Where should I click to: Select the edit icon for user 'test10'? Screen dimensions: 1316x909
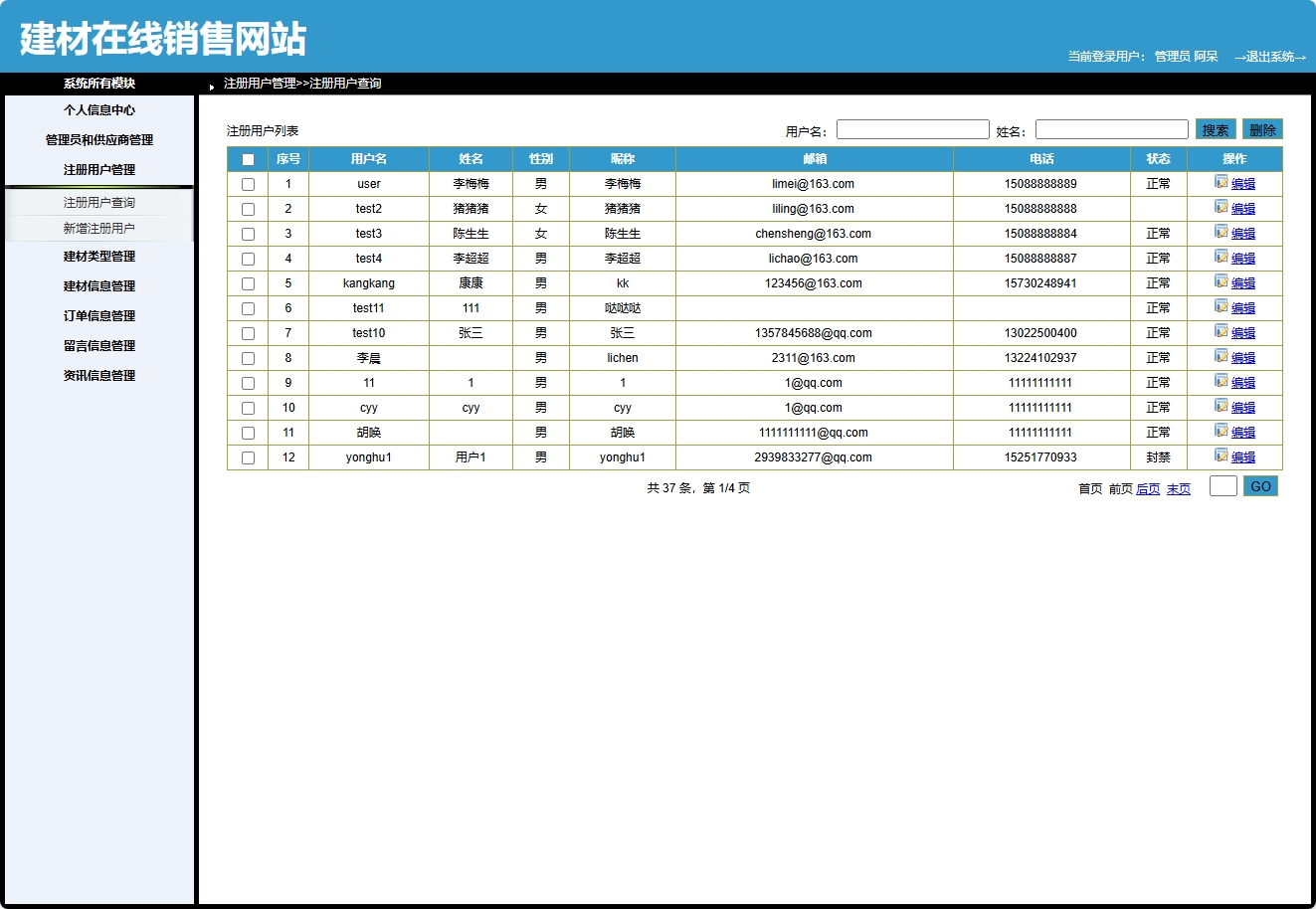pos(1221,332)
